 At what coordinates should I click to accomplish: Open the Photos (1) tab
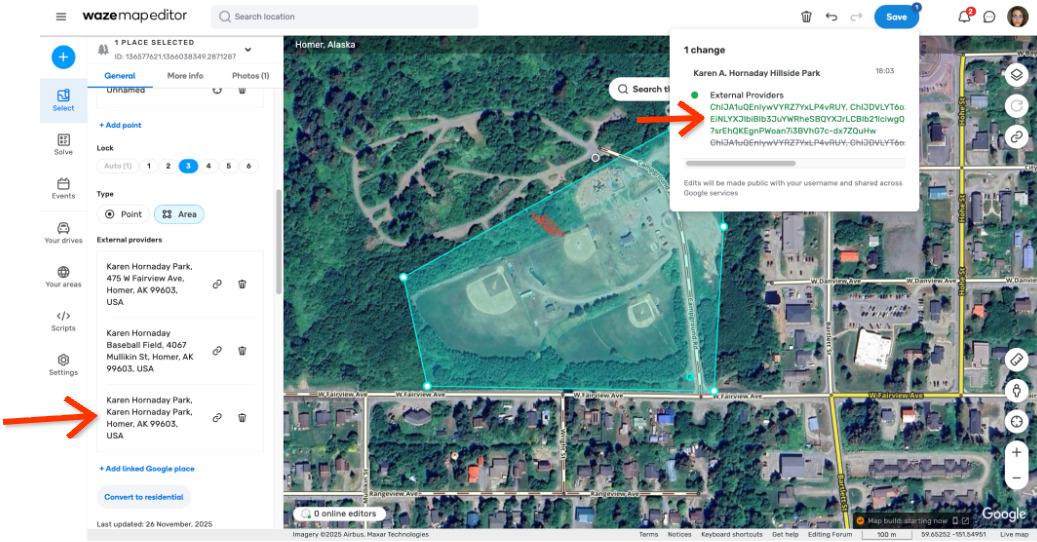point(250,76)
